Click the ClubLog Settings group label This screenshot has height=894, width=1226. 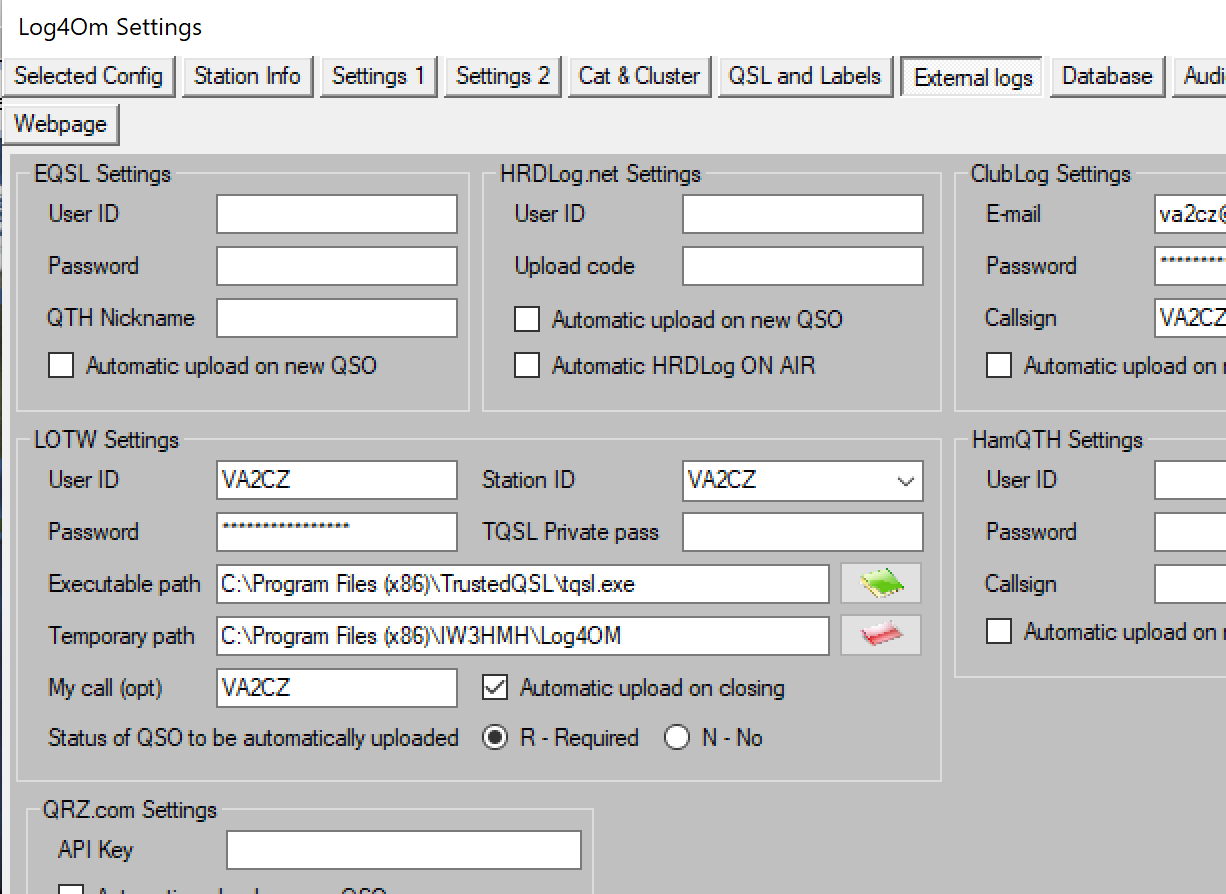click(x=1050, y=174)
